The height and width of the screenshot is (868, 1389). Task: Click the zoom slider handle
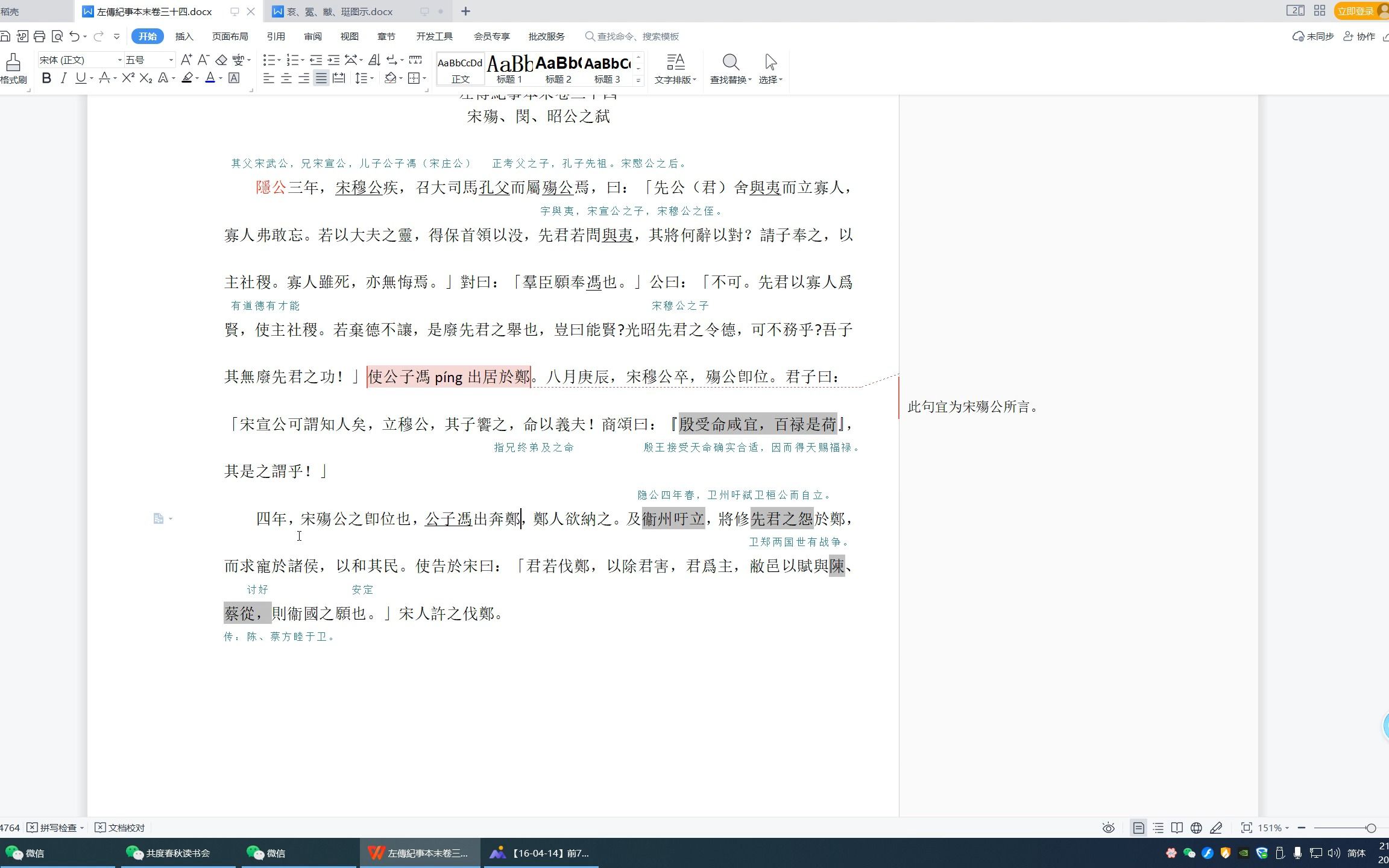[x=1371, y=828]
